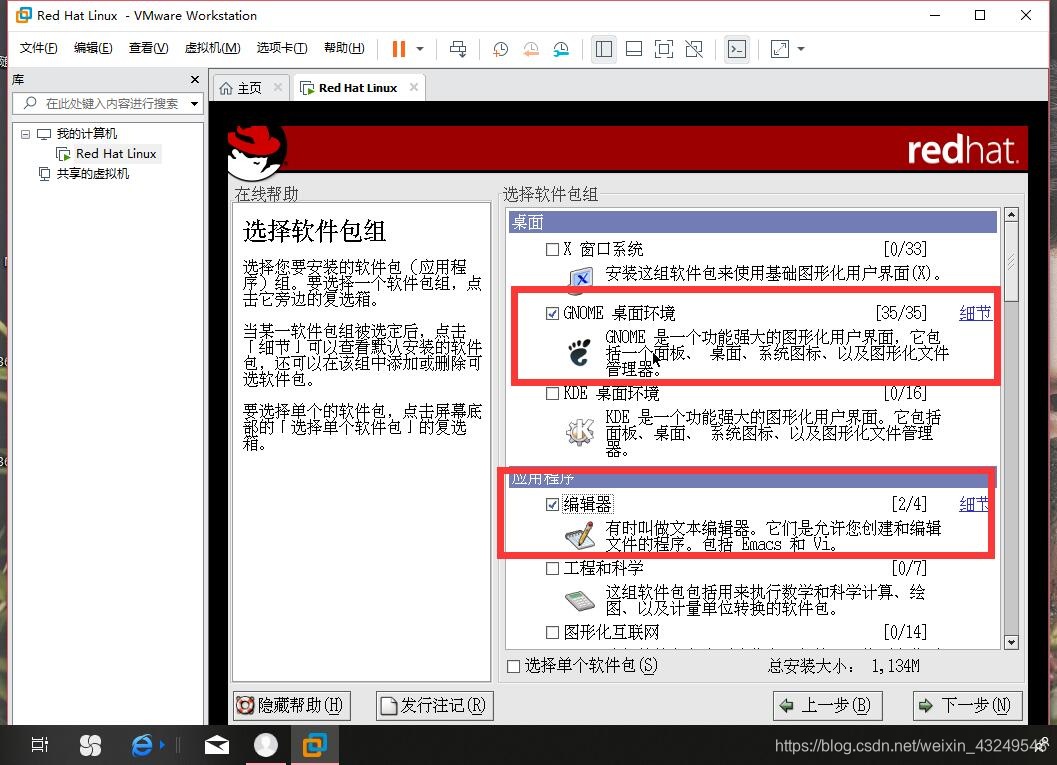Toggle the thumbnail bar view
The image size is (1057, 765).
point(634,49)
